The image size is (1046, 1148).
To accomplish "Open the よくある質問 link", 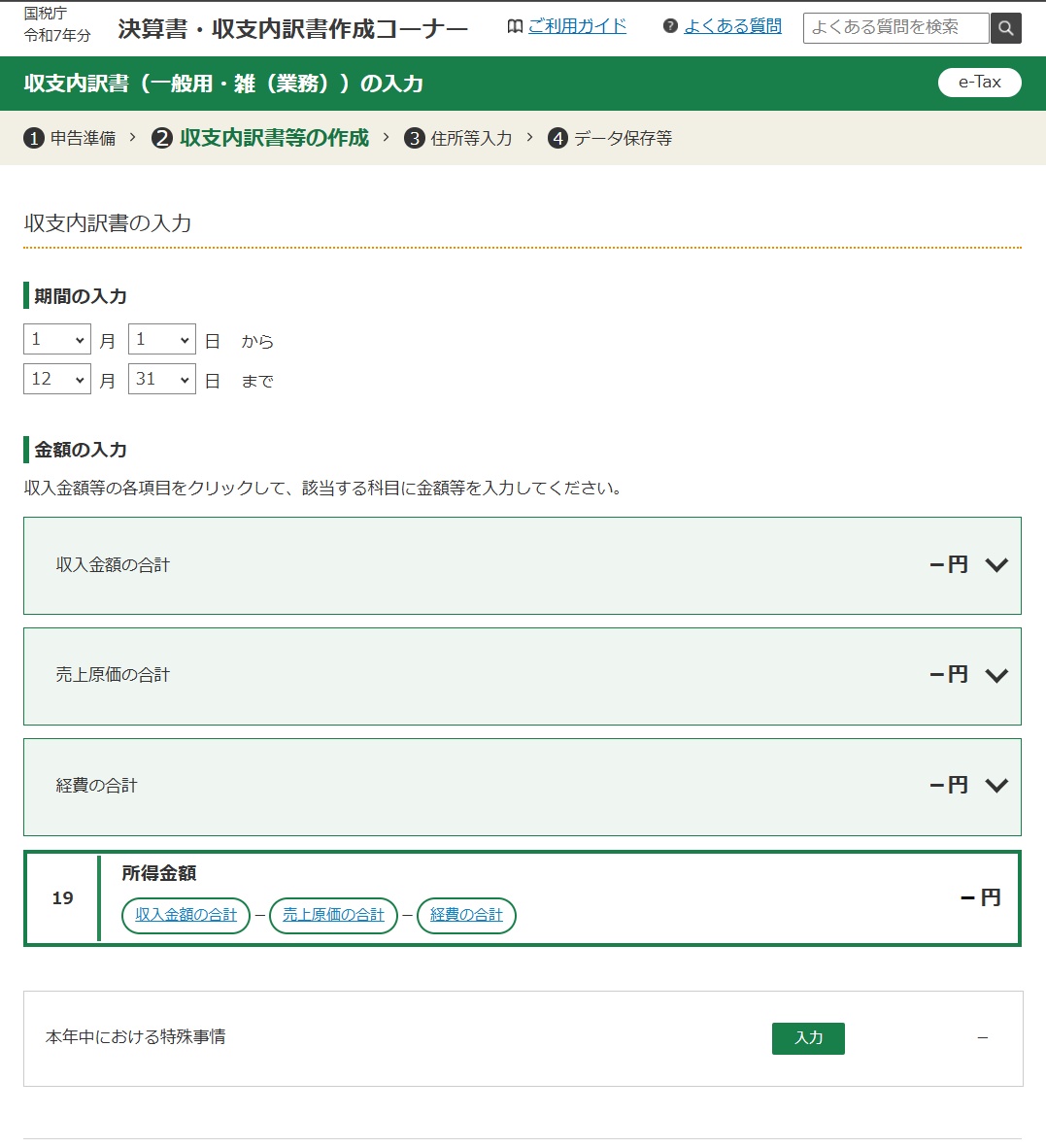I will tap(732, 26).
